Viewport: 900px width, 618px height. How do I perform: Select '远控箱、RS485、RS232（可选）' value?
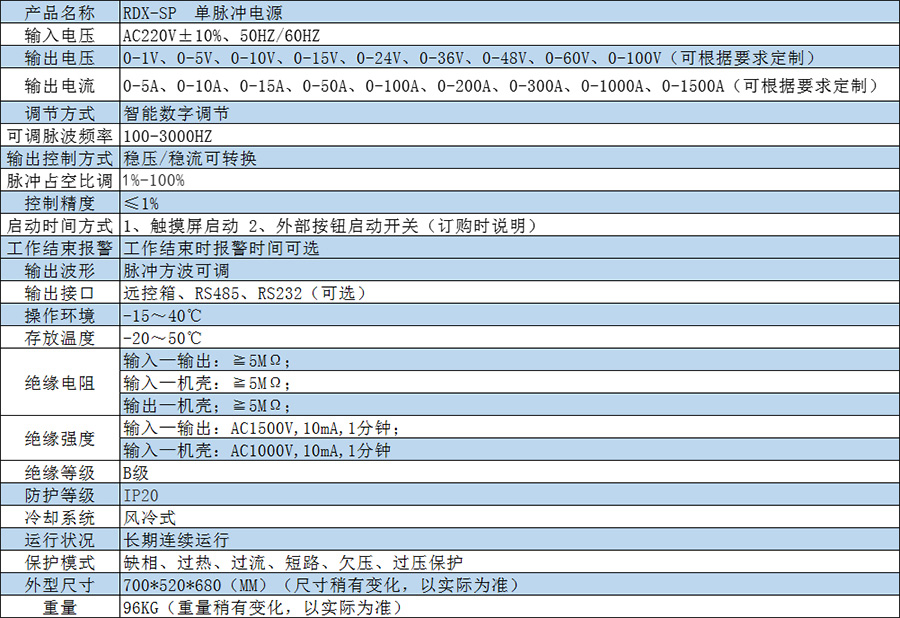(x=245, y=293)
